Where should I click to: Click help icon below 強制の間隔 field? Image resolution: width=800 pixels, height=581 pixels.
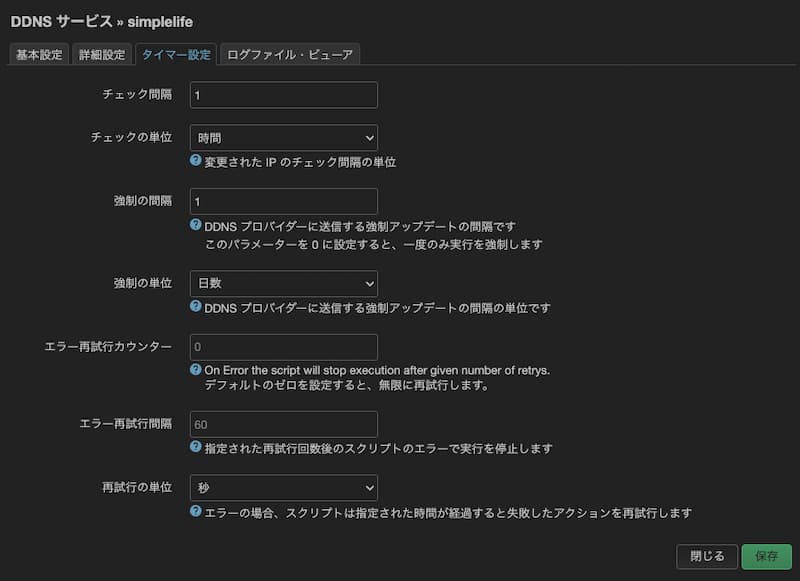click(x=196, y=225)
